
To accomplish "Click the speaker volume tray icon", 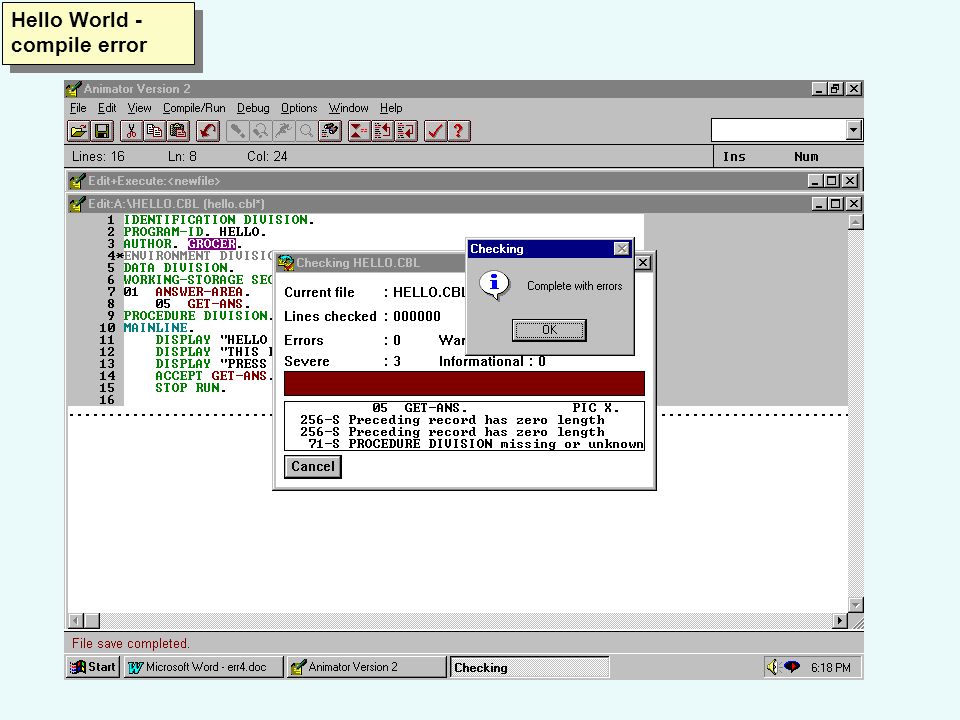I will pos(773,667).
